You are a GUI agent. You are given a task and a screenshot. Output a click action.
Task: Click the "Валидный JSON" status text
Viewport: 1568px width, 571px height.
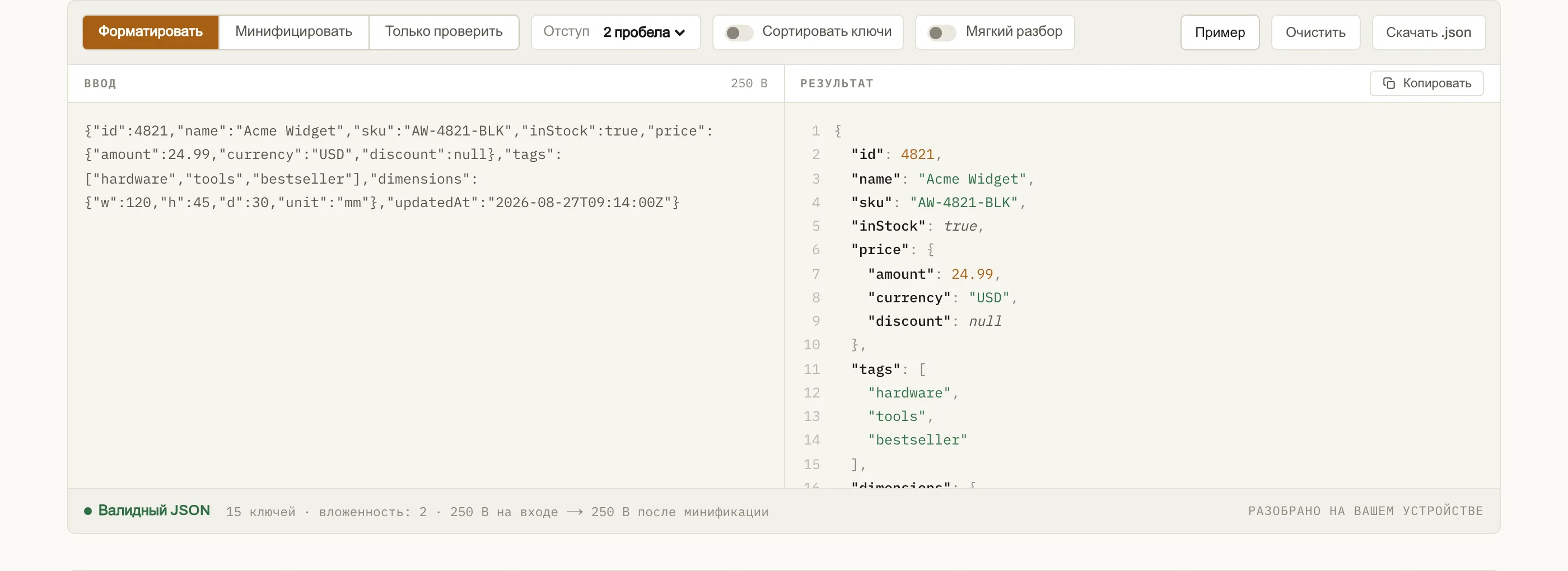[154, 511]
